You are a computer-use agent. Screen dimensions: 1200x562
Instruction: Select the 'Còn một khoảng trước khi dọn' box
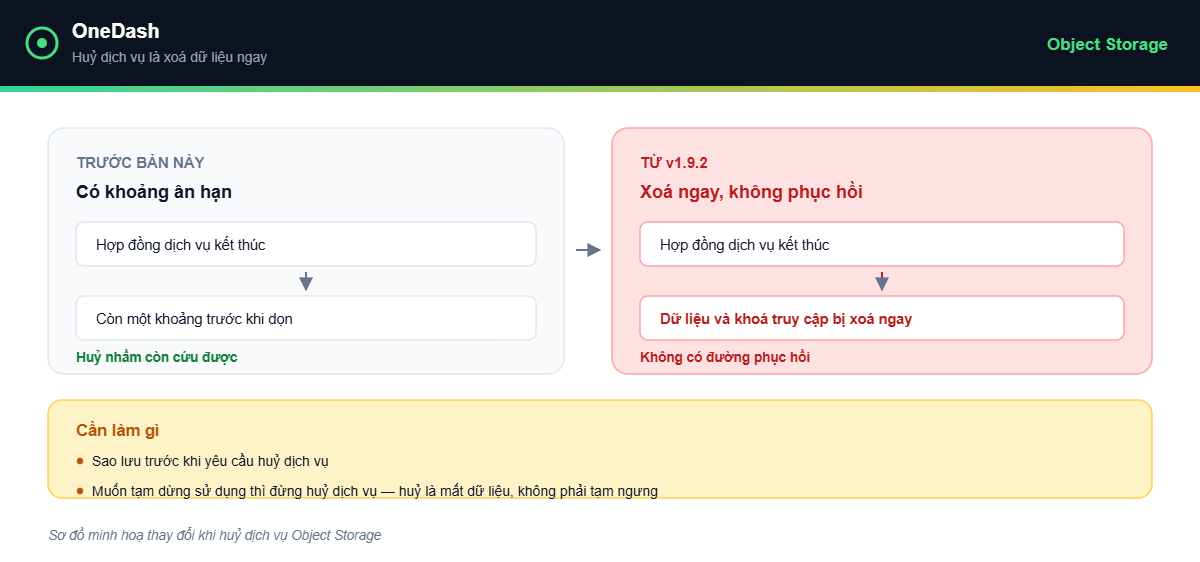(x=306, y=318)
